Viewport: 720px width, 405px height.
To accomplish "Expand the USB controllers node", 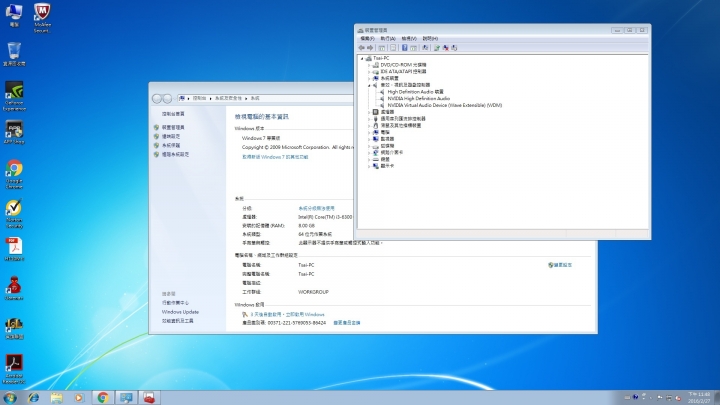I will click(x=369, y=119).
